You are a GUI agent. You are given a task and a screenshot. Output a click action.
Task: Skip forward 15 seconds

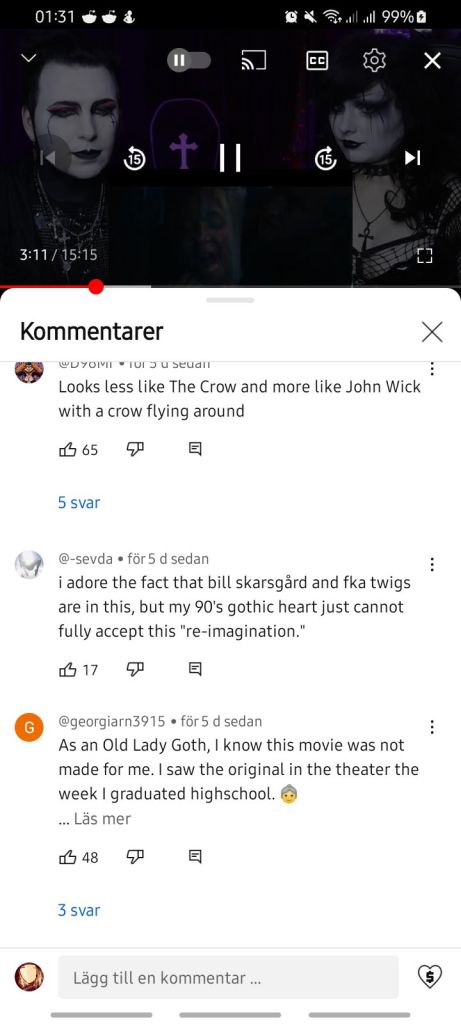(325, 158)
